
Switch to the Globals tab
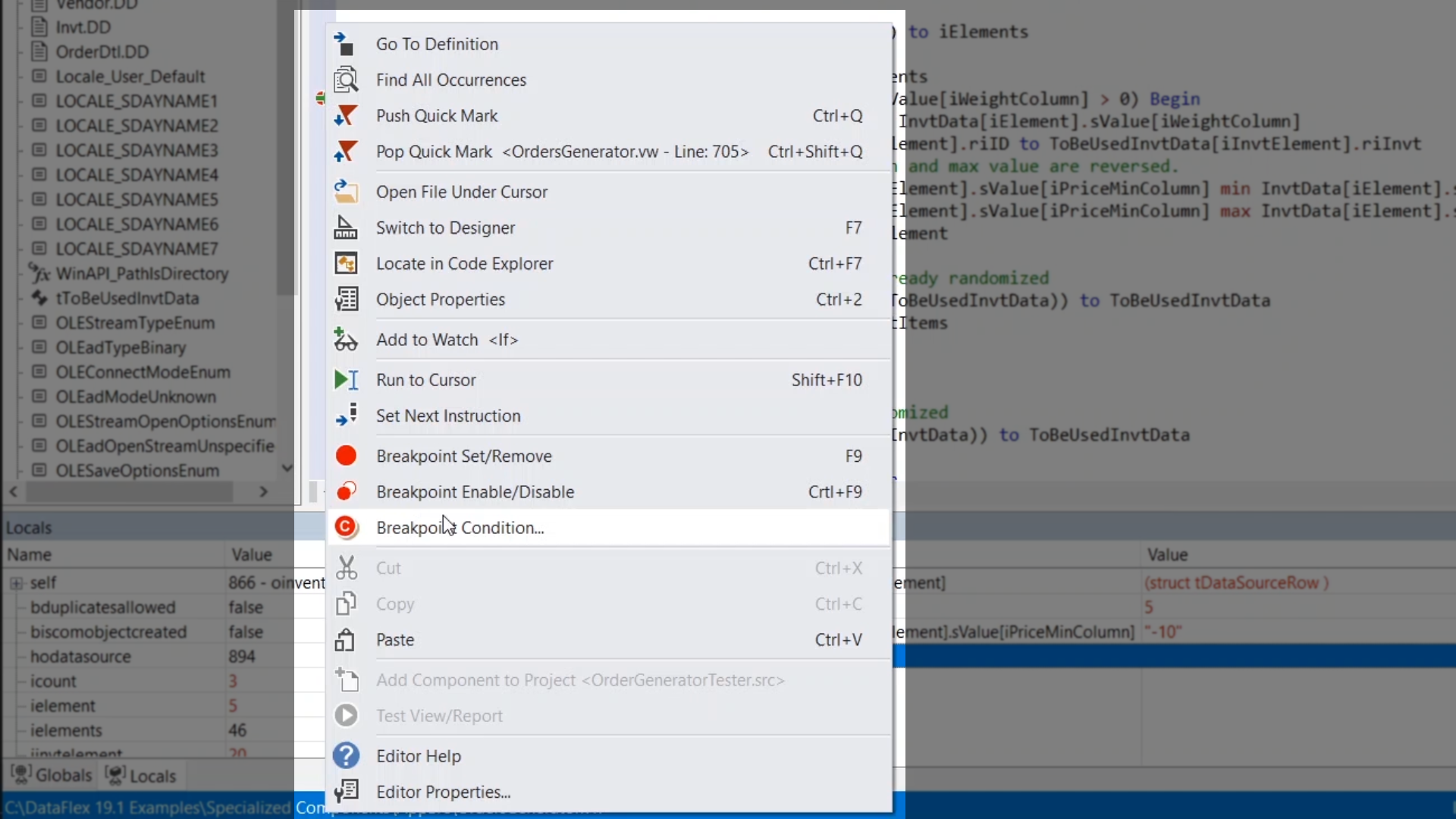click(52, 776)
